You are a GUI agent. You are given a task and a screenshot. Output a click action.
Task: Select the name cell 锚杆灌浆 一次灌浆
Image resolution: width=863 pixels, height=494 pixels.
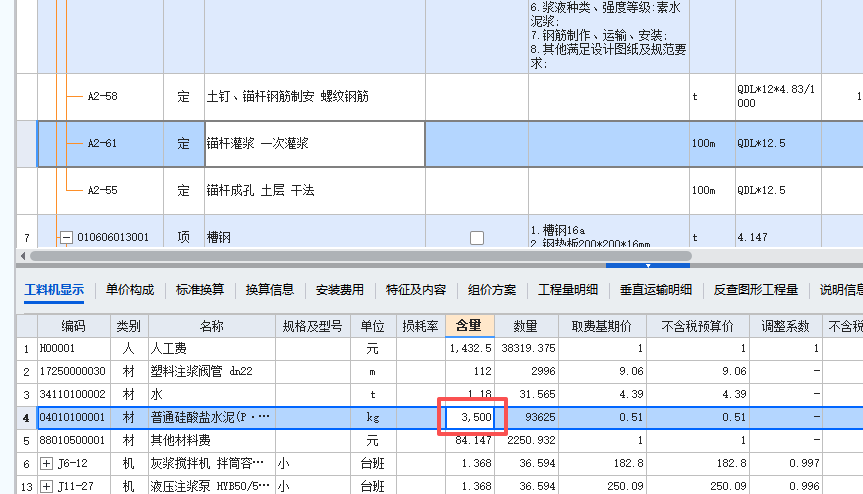point(314,144)
